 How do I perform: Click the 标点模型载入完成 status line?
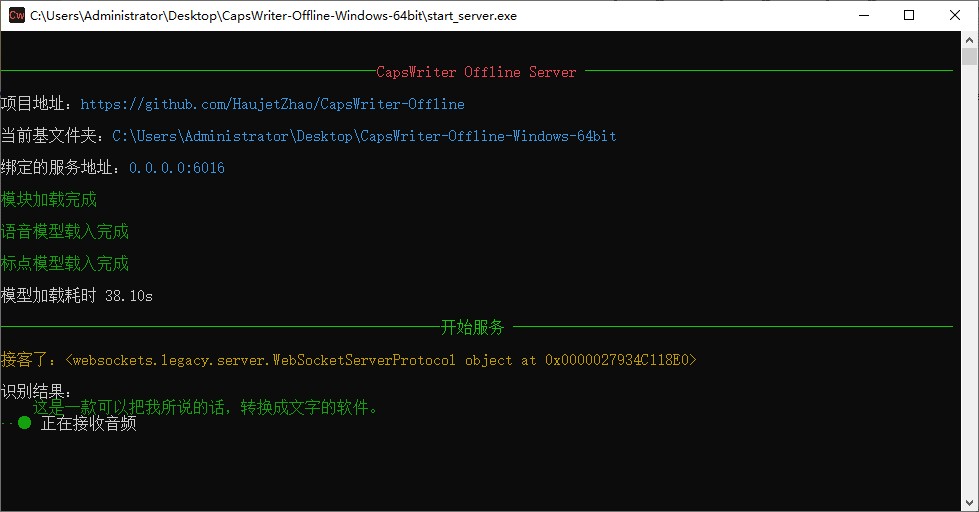[x=65, y=263]
